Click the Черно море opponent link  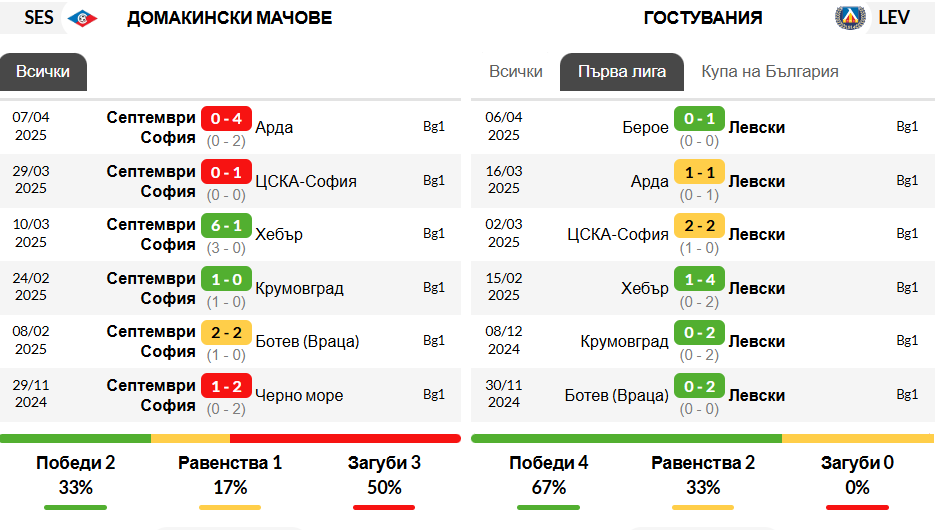tap(299, 395)
